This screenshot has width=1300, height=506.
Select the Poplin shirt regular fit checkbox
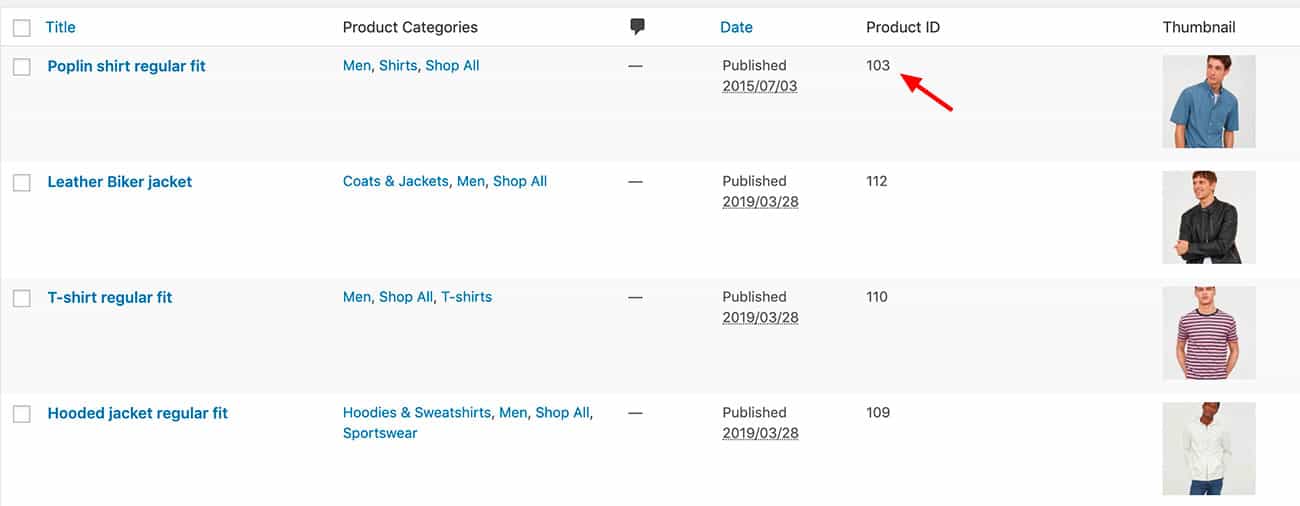22,67
